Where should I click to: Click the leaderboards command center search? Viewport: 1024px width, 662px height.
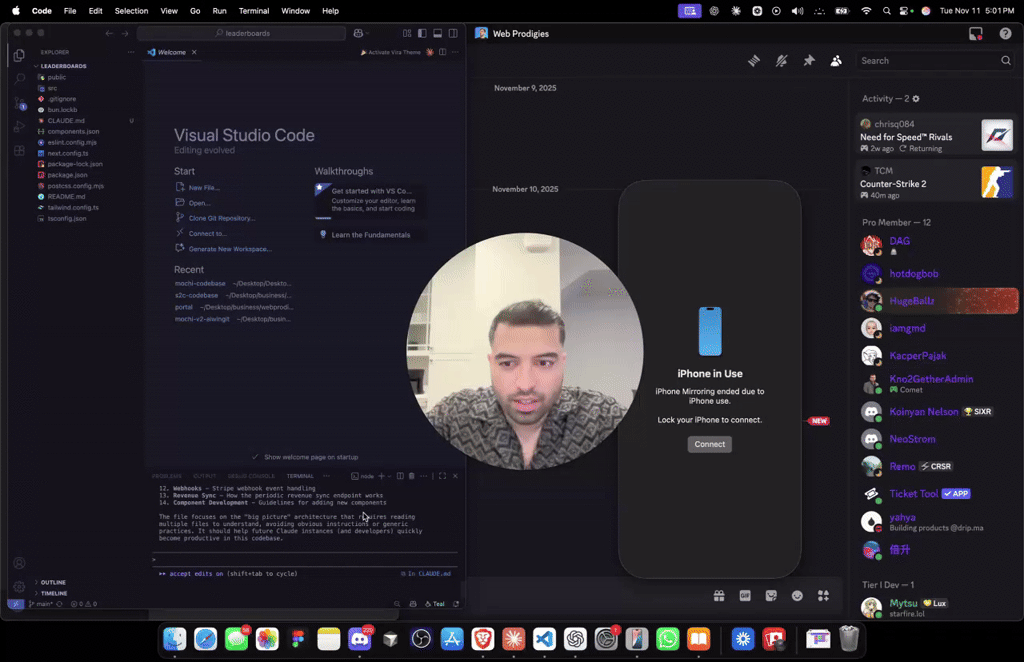[242, 33]
